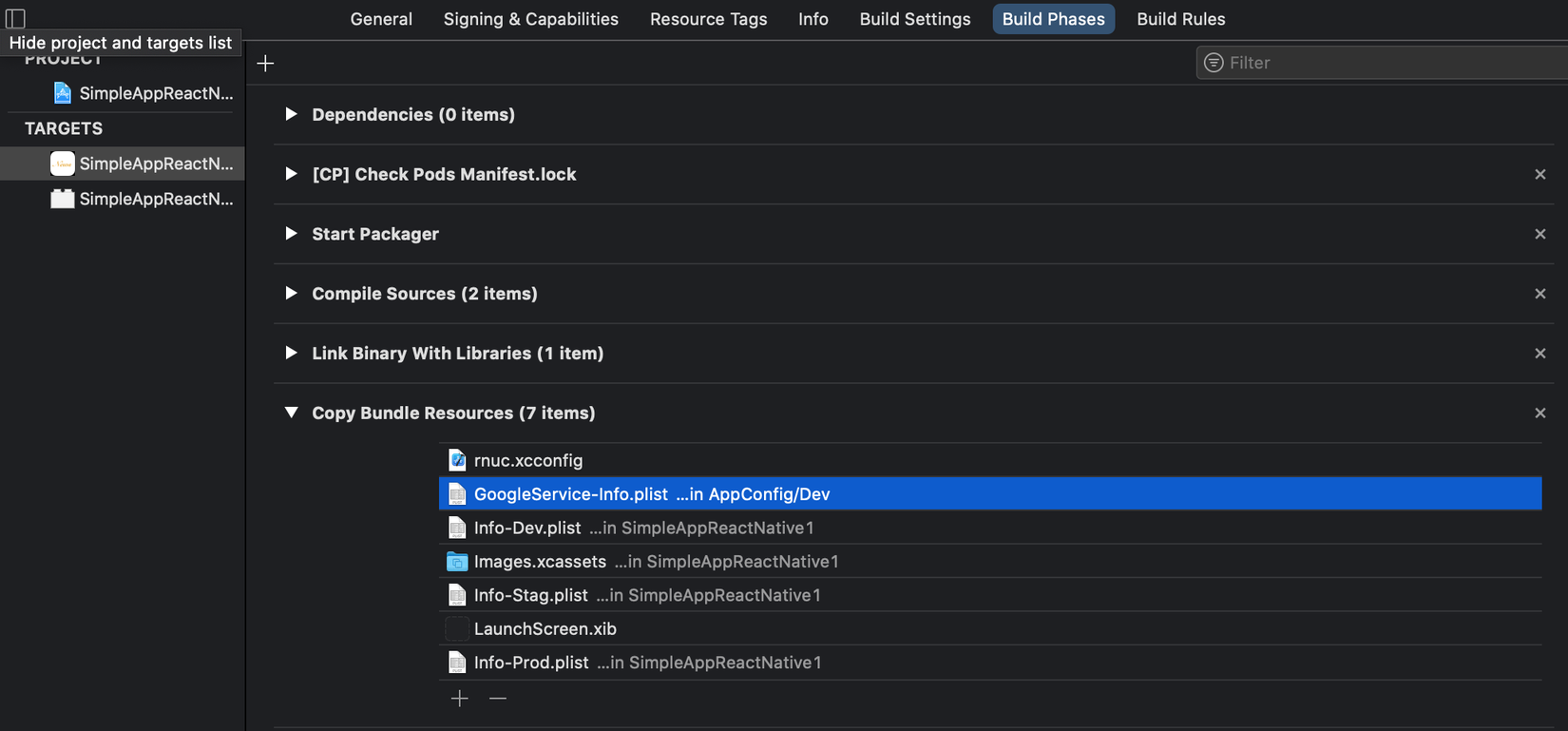Open the Signing & Capabilities tab
The image size is (1568, 731).
pos(530,19)
